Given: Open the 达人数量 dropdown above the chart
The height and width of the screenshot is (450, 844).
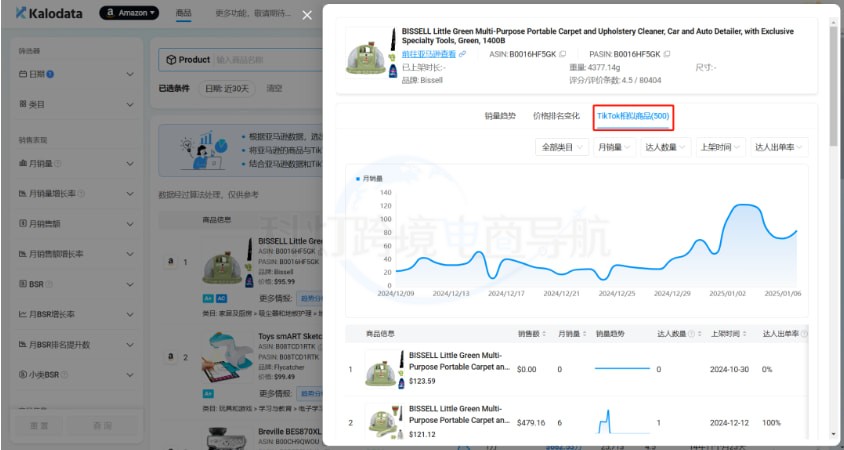Looking at the screenshot, I should 665,147.
